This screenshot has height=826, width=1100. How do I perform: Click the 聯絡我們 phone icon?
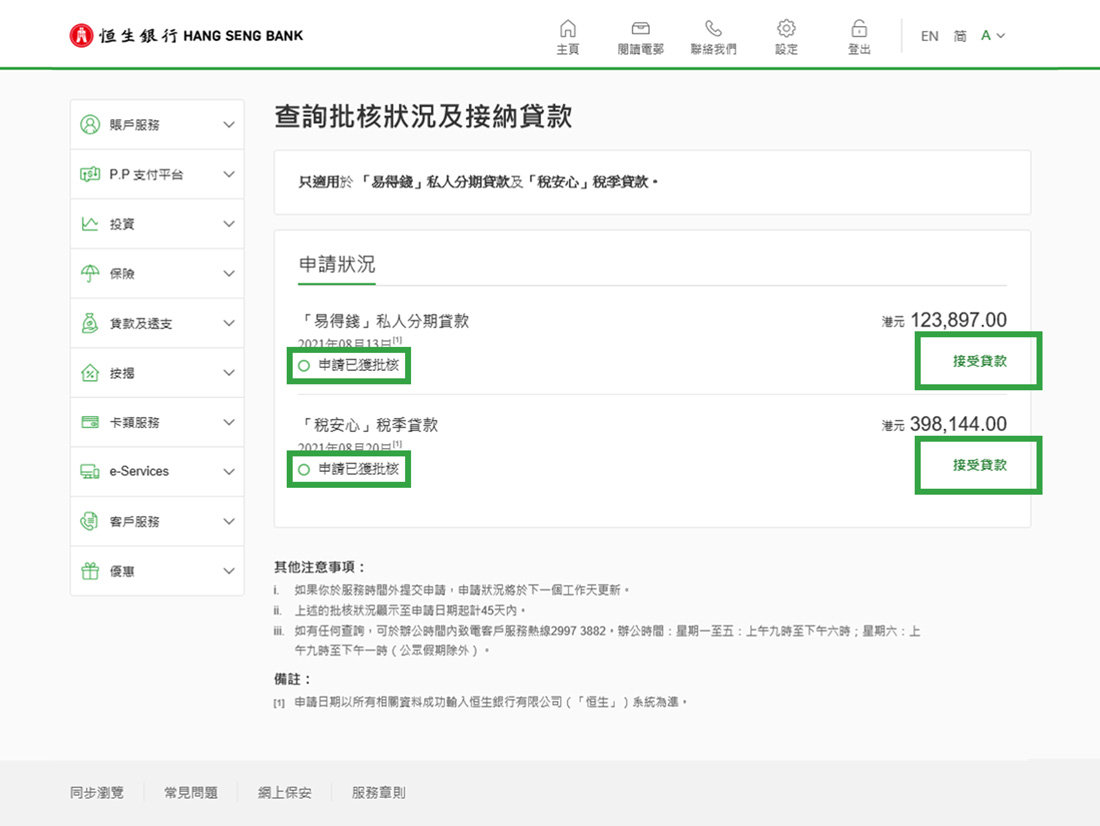point(713,29)
